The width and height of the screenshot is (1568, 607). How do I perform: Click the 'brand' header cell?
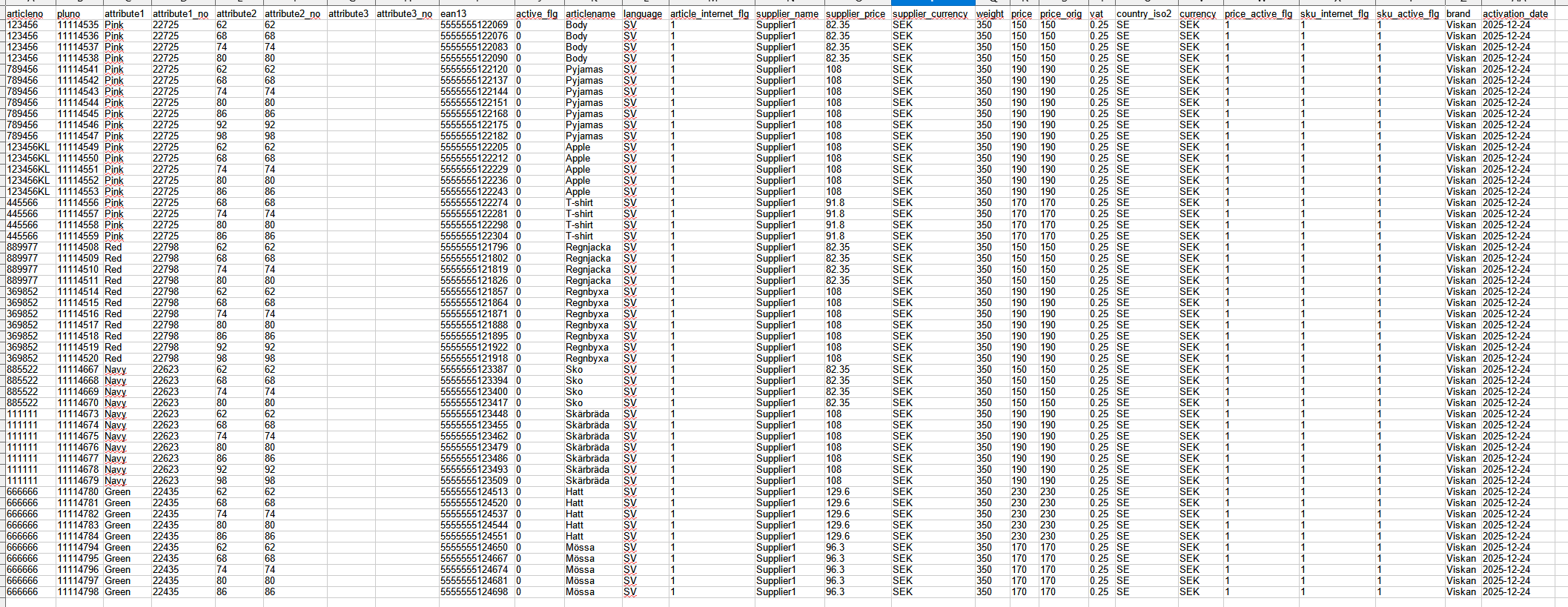click(x=1458, y=14)
